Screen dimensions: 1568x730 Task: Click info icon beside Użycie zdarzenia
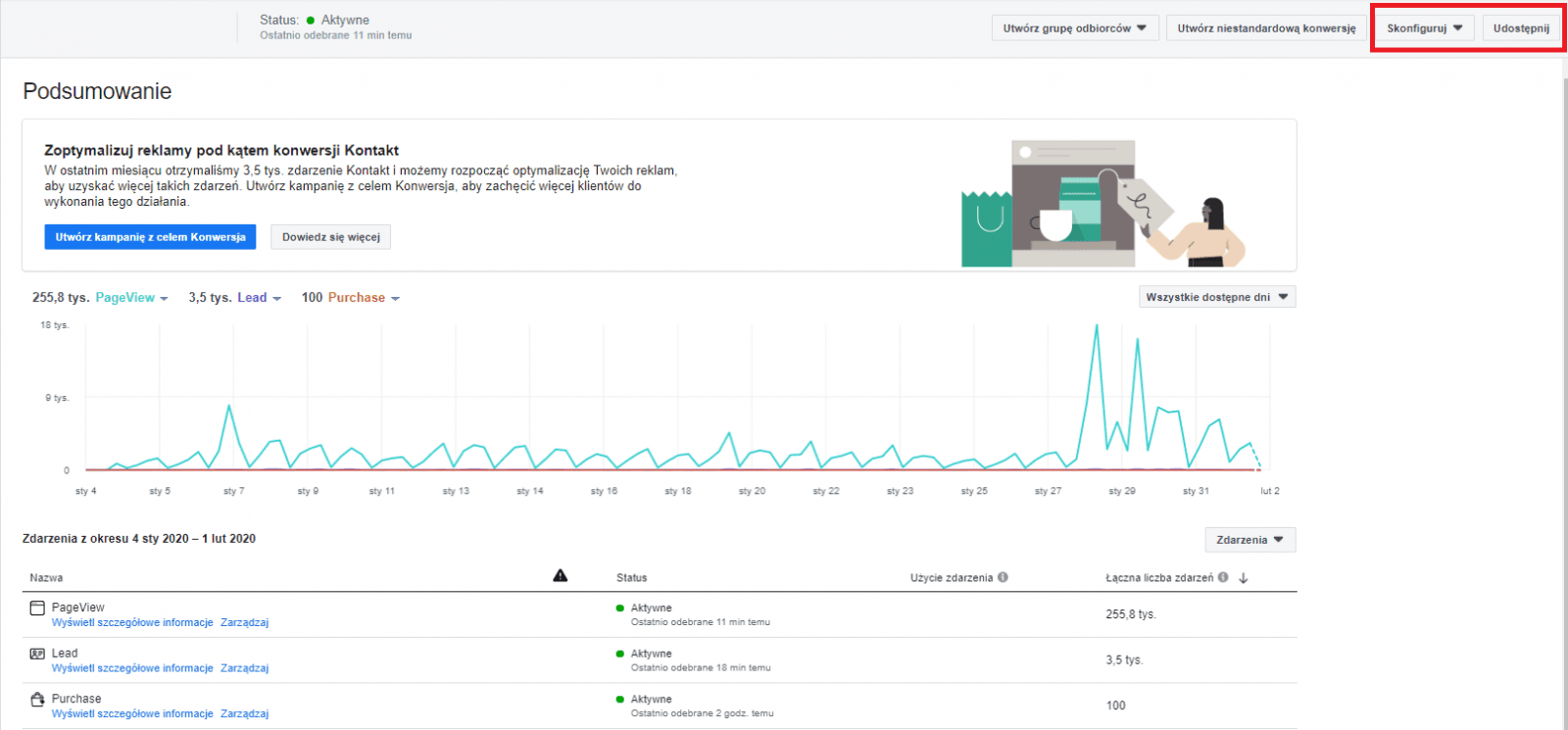[1003, 577]
